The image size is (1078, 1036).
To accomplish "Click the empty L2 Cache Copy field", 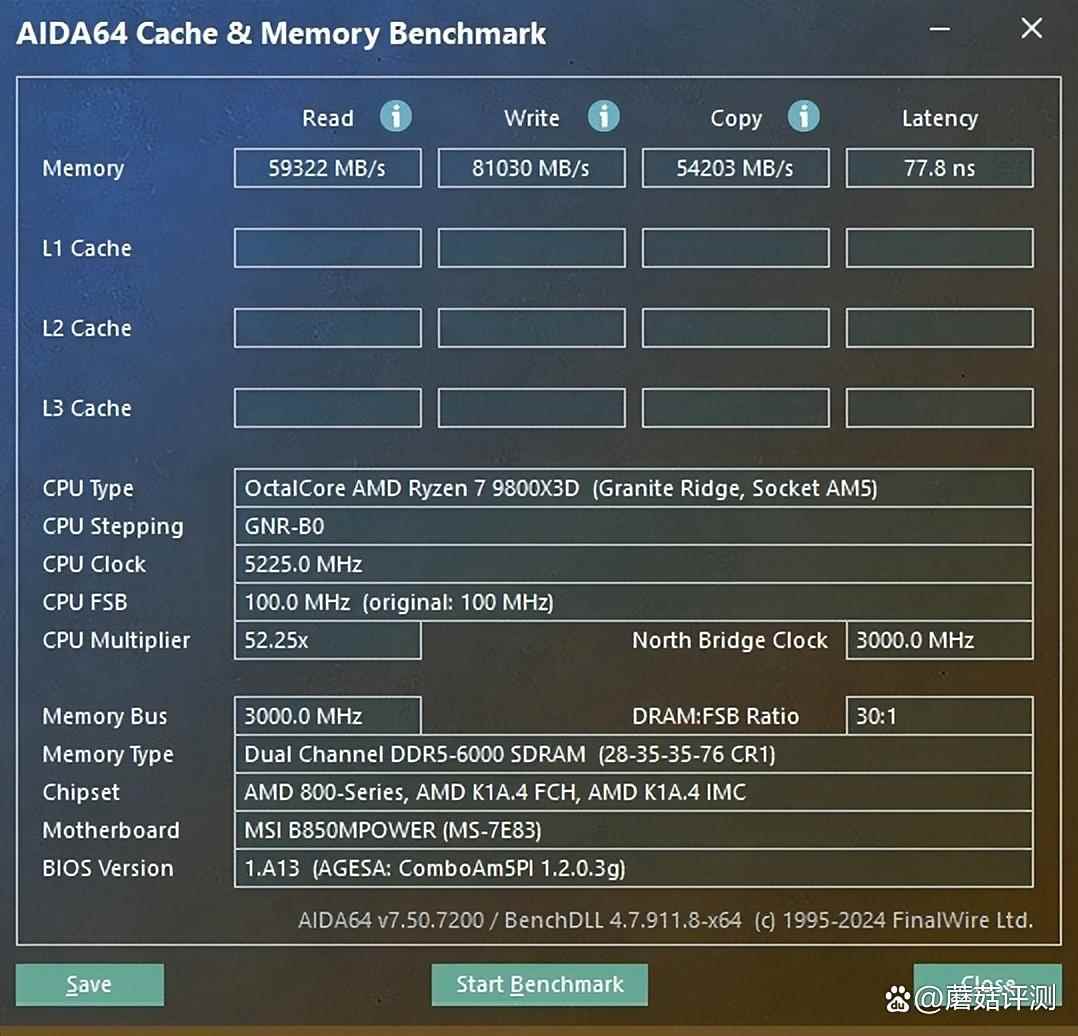I will tap(736, 328).
